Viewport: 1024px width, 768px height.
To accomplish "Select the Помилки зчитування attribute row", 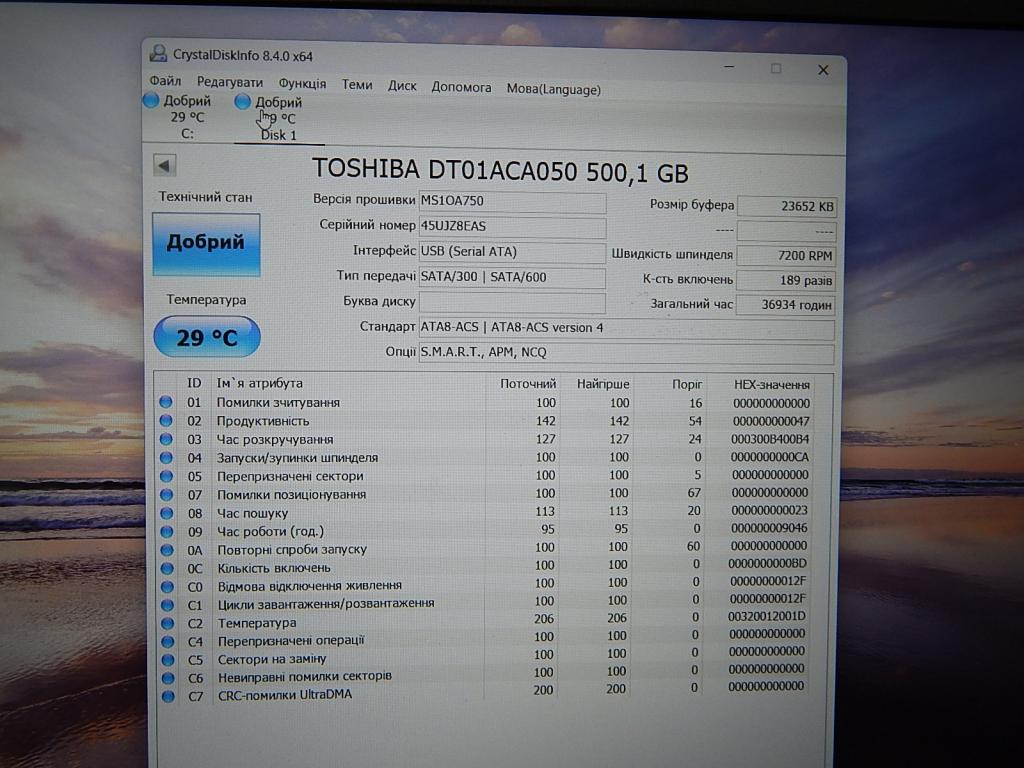I will (x=485, y=403).
